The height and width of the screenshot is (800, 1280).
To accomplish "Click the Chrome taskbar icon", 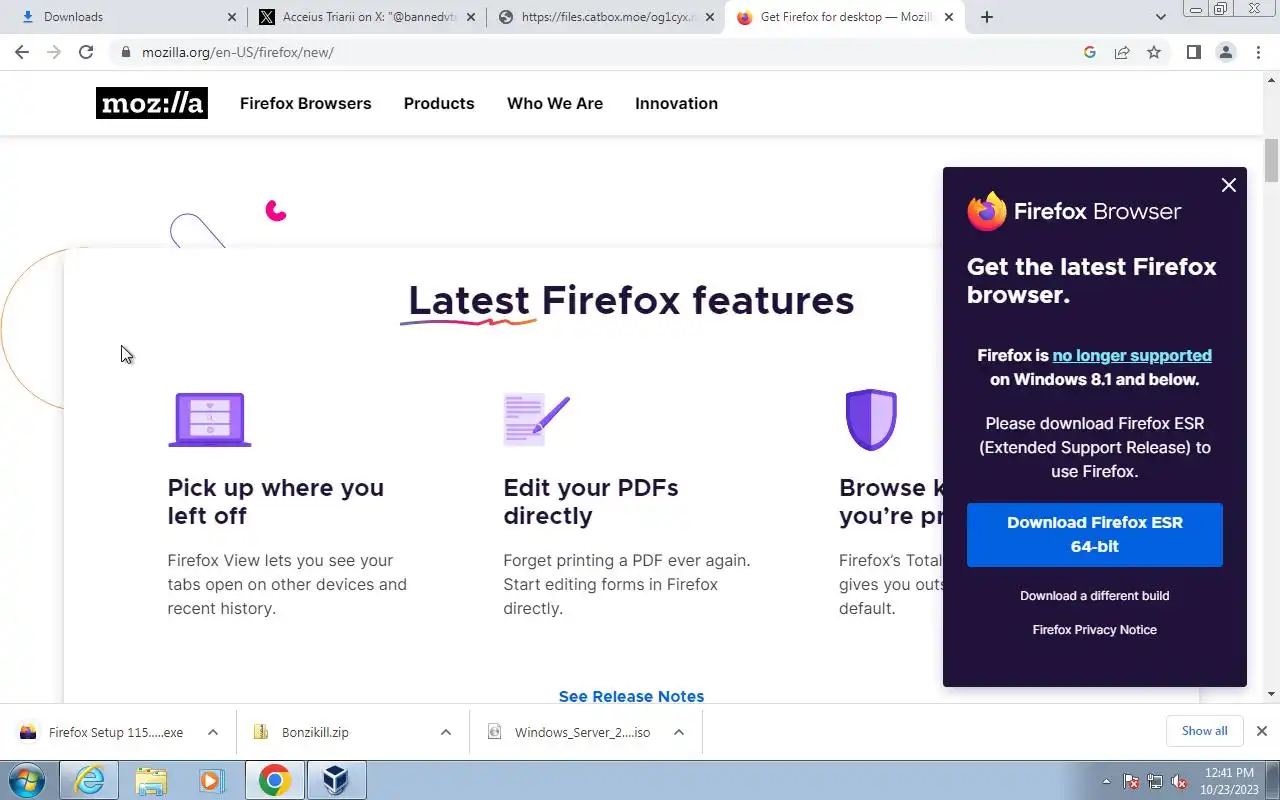I will pos(274,781).
